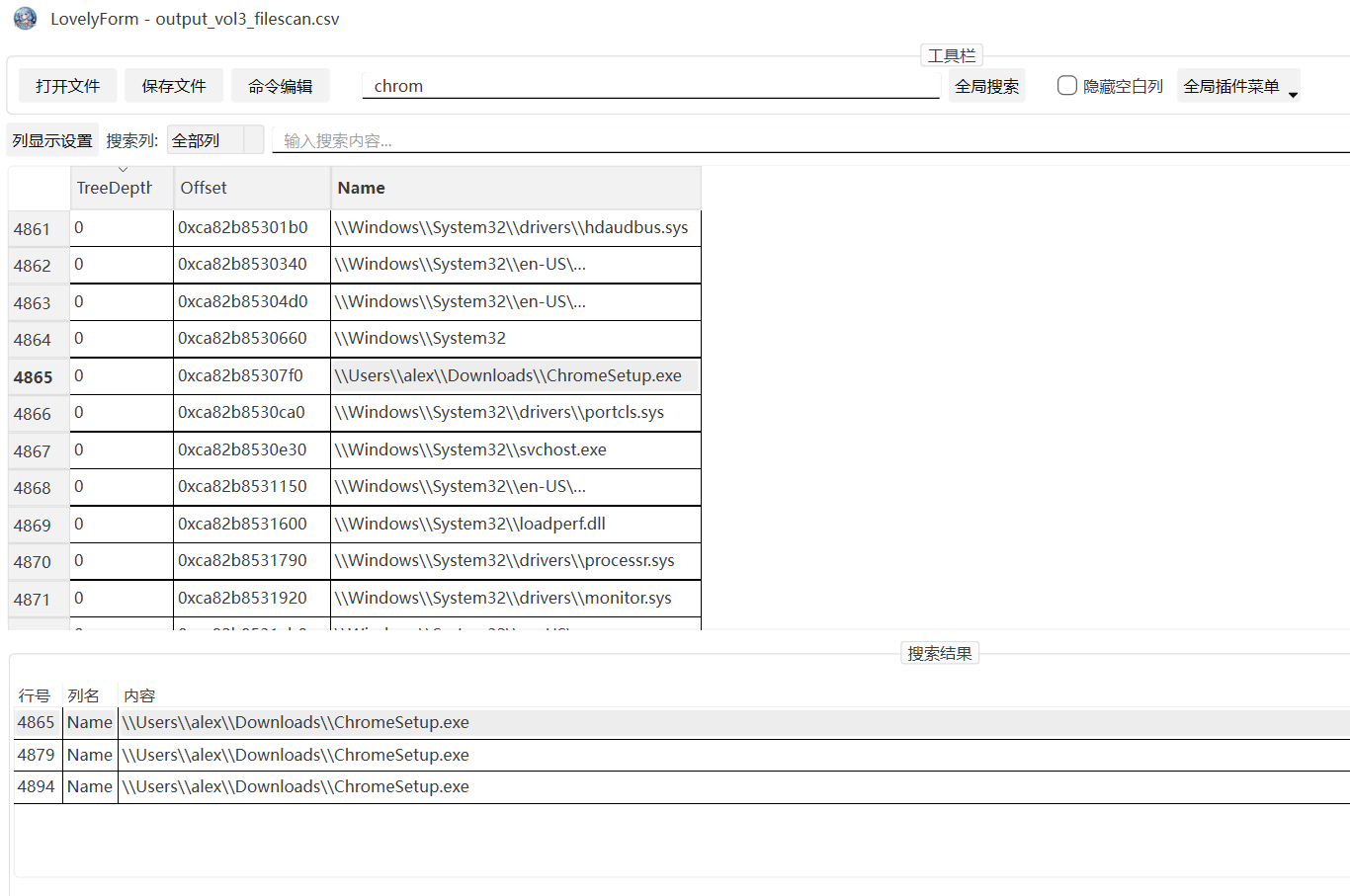Screen dimensions: 1350x896
Task: Click the loadperf.dll Name cell
Action: pos(516,524)
